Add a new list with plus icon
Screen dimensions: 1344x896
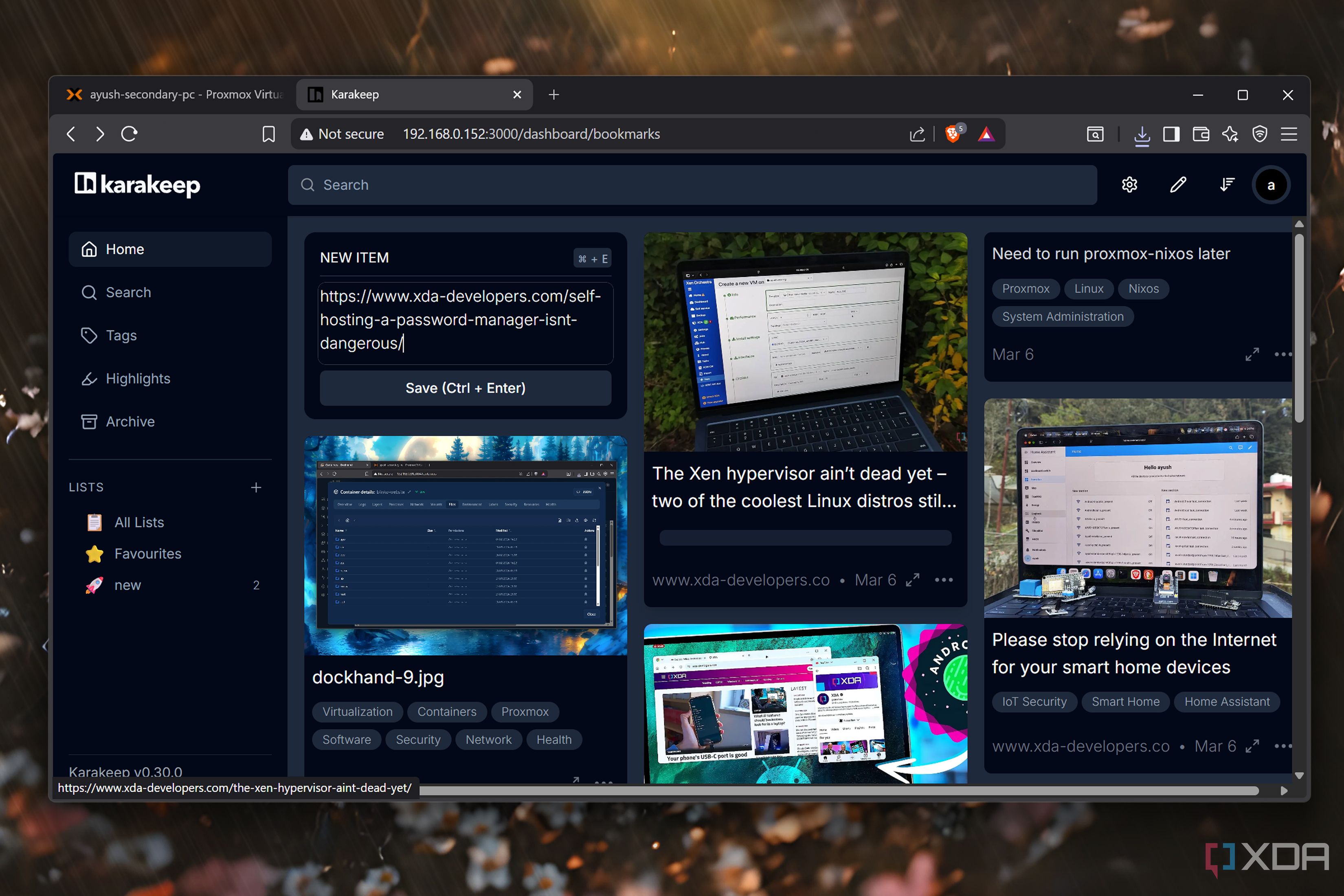[256, 487]
